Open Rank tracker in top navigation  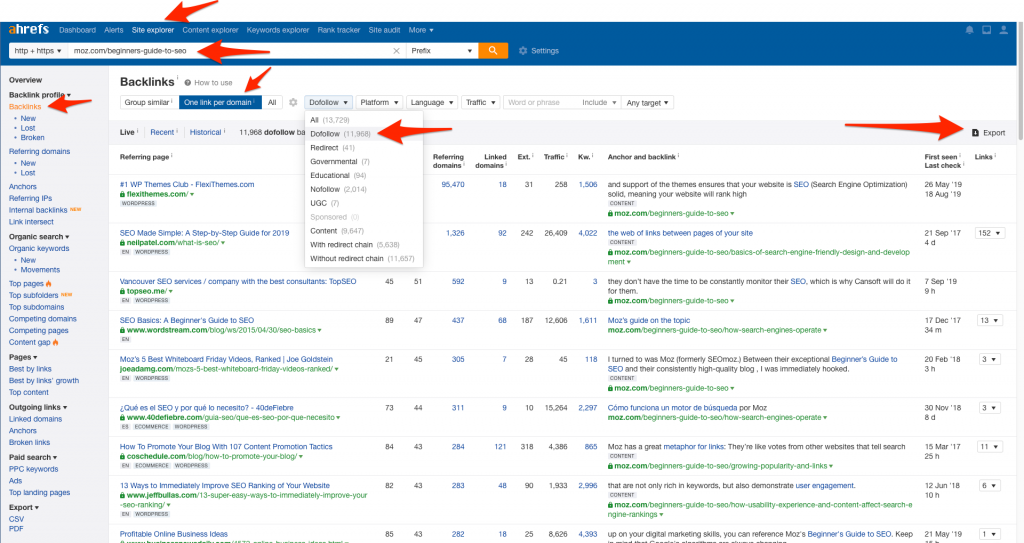pos(338,30)
